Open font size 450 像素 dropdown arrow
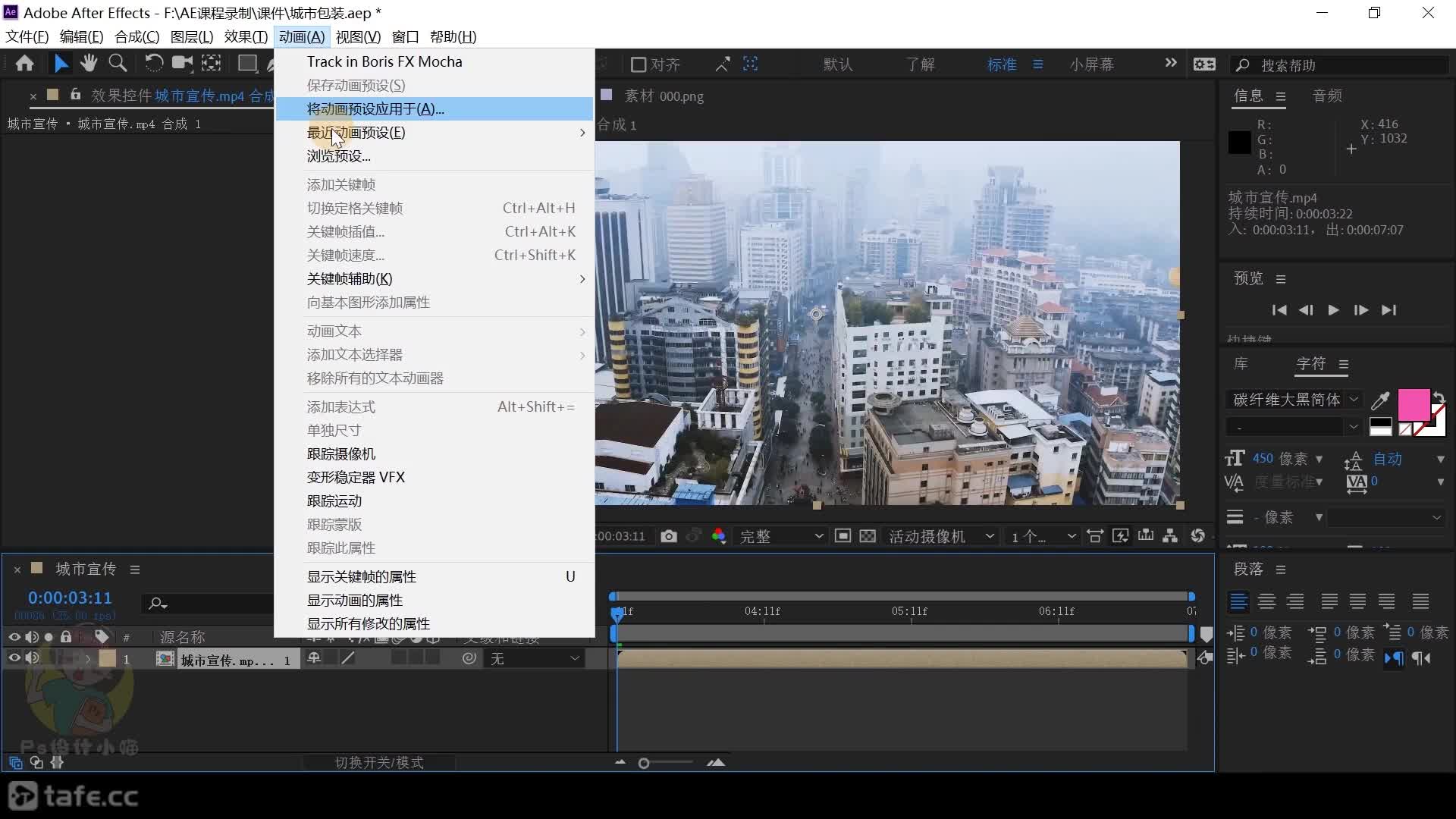Screen dimensions: 1456x819 (1319, 459)
